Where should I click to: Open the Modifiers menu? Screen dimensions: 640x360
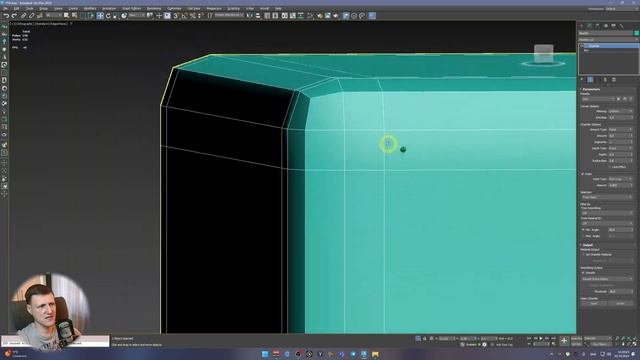[x=90, y=8]
